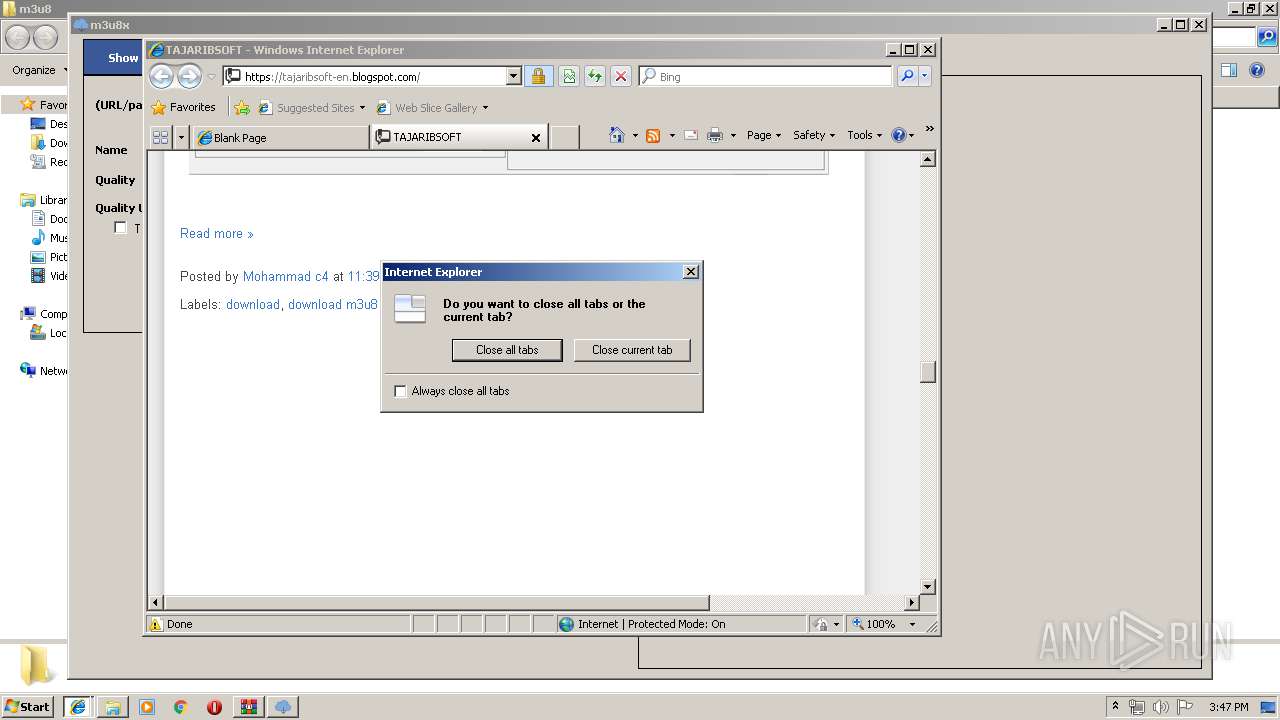Viewport: 1280px width, 720px height.
Task: Follow the Read more link
Action: [x=216, y=234]
